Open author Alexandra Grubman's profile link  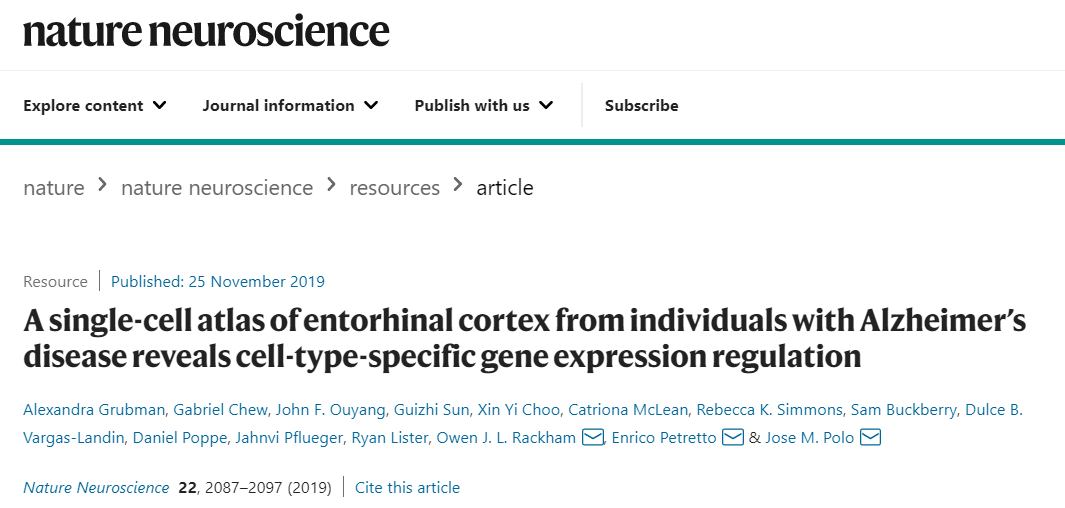[92, 410]
